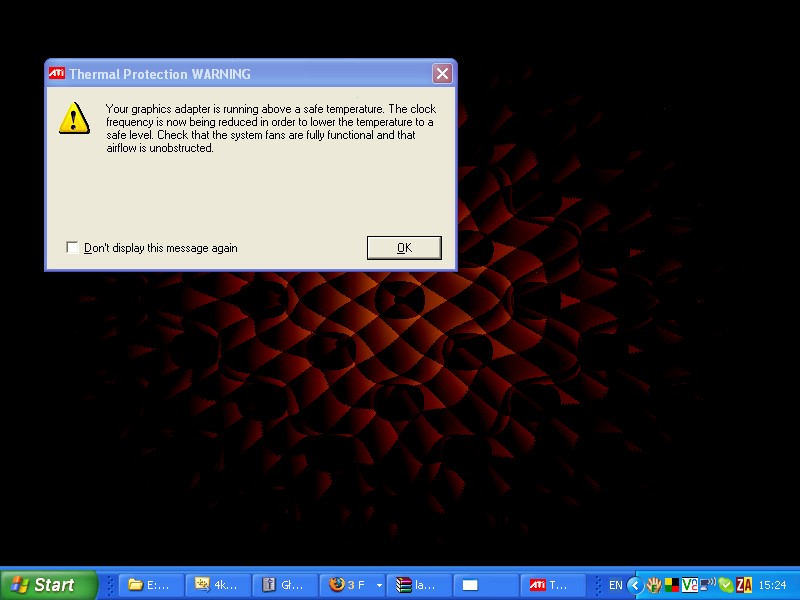Expand hidden system tray icons arrow
Image resolution: width=800 pixels, height=600 pixels.
pos(635,585)
